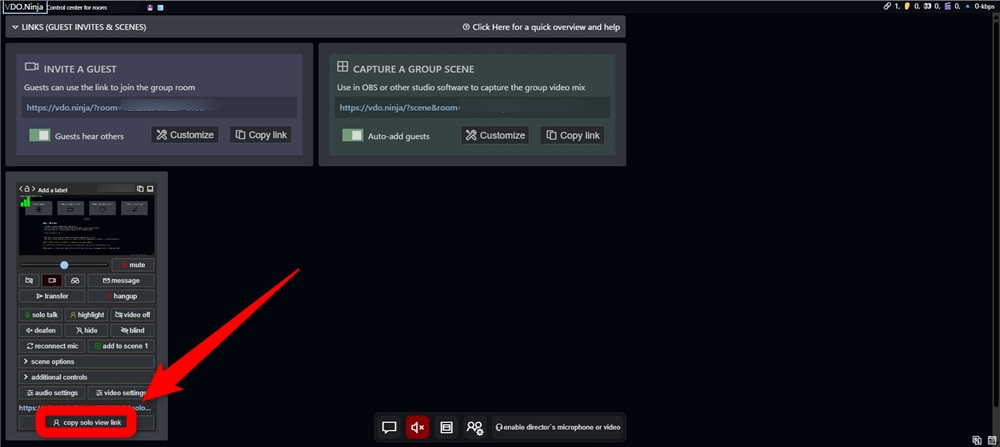This screenshot has height=447, width=1000.
Task: Mute the guest
Action: click(x=133, y=265)
